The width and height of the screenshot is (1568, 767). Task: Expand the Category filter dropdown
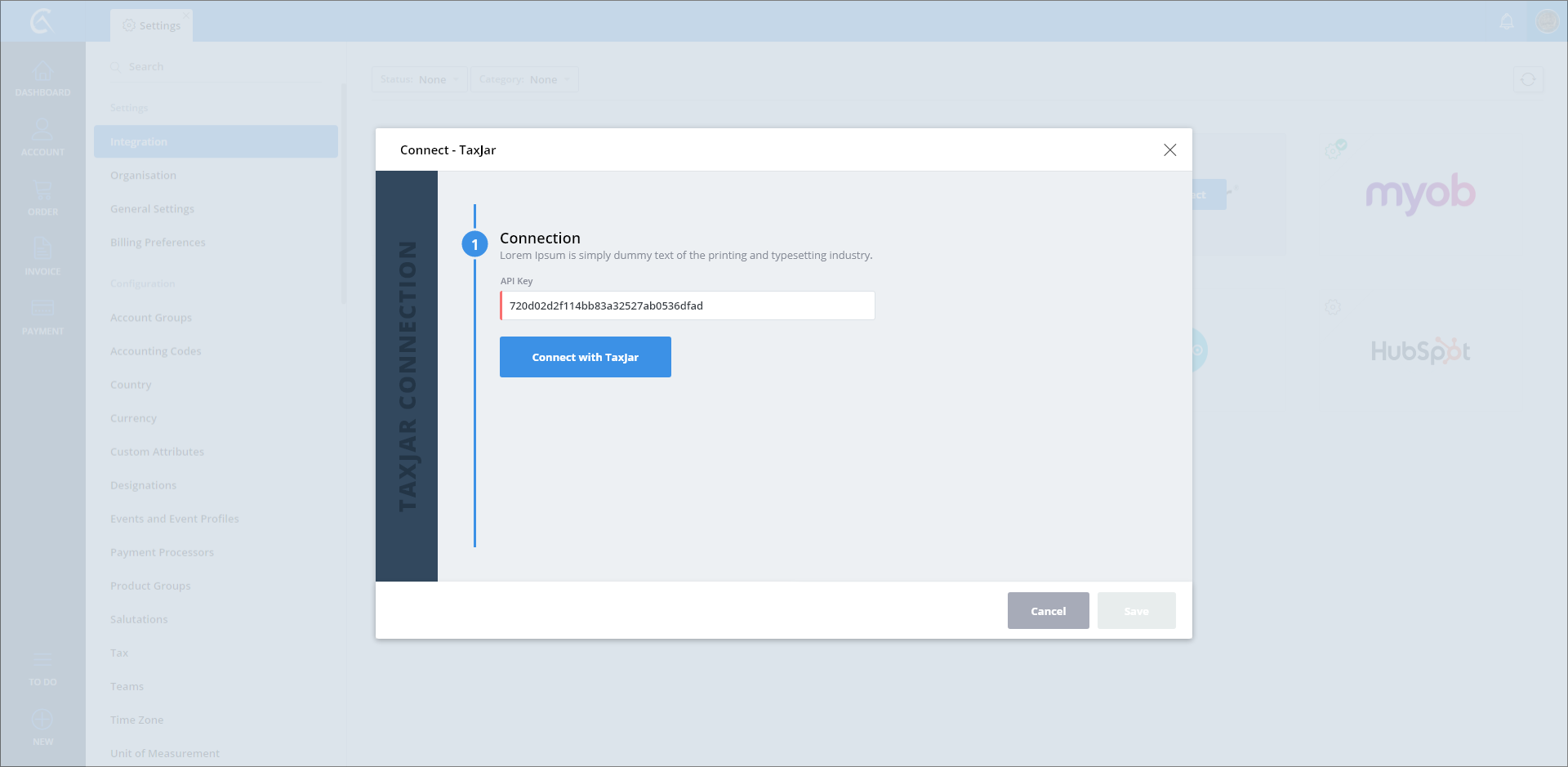(523, 79)
